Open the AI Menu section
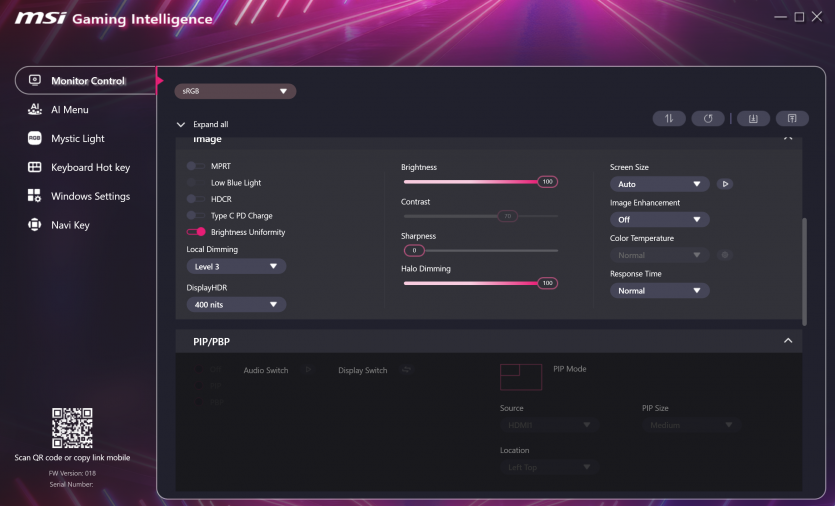Image resolution: width=835 pixels, height=506 pixels. 69,110
